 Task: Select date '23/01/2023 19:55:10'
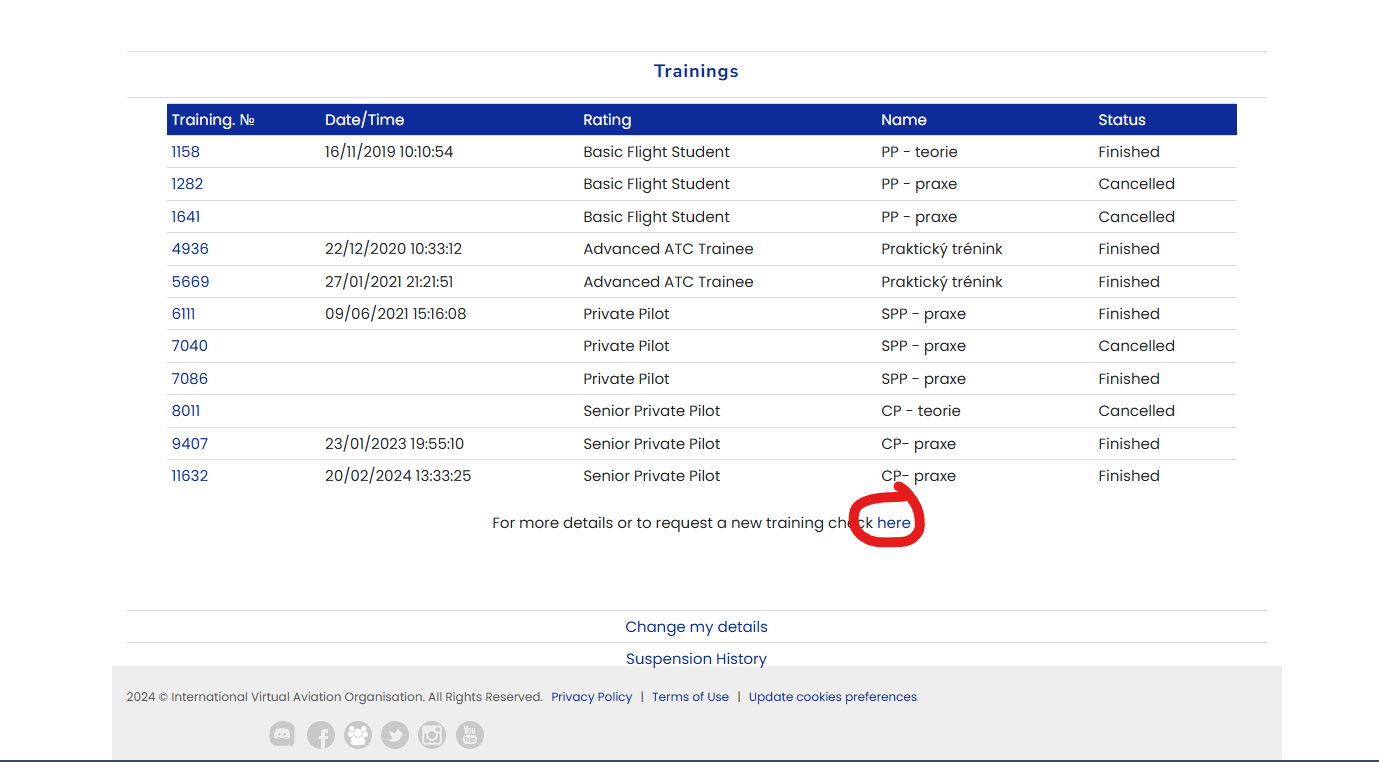click(394, 444)
